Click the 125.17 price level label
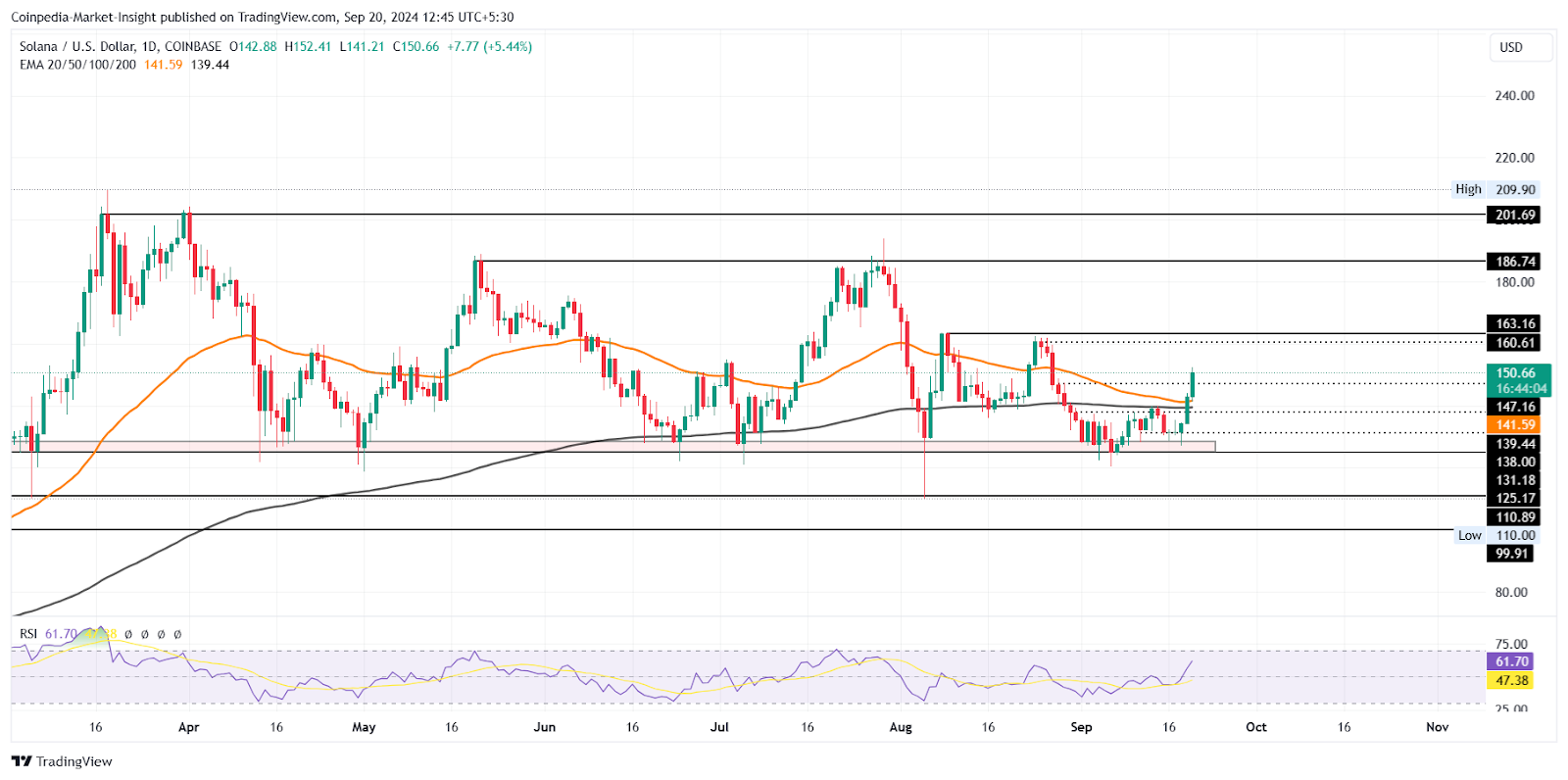 pos(1514,499)
